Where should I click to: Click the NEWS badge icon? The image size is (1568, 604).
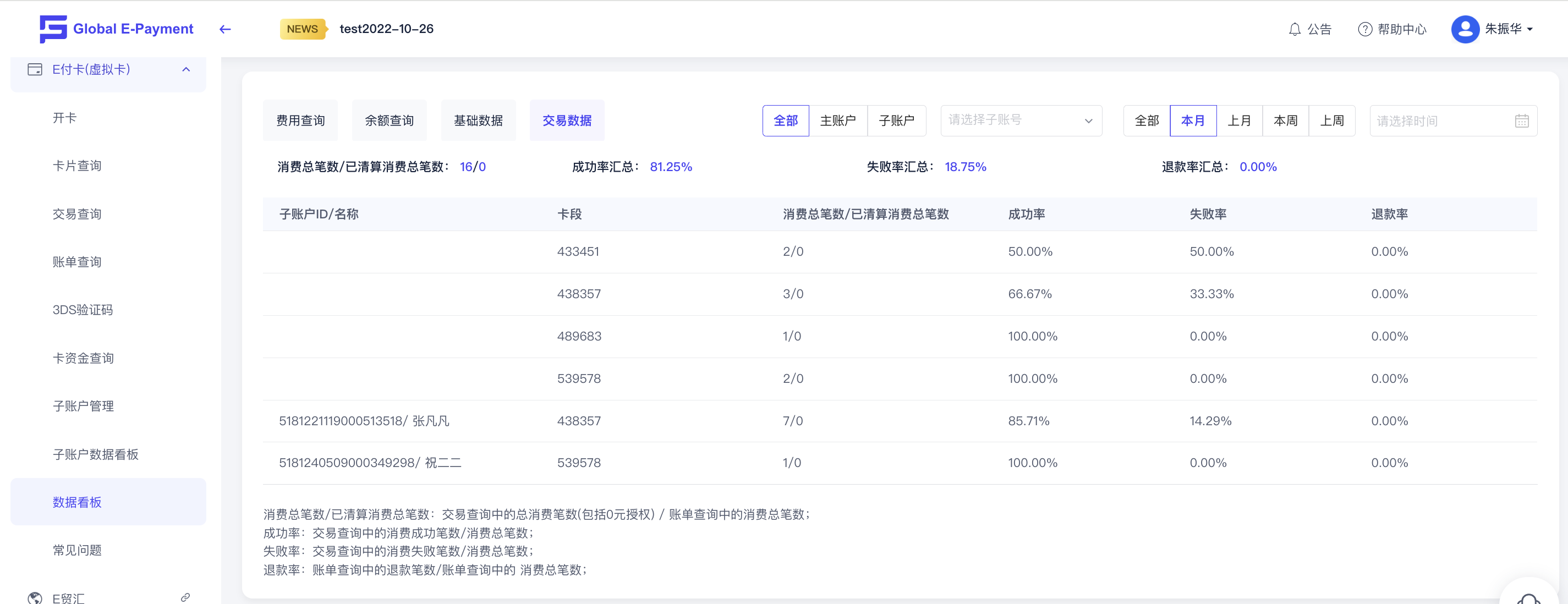303,29
